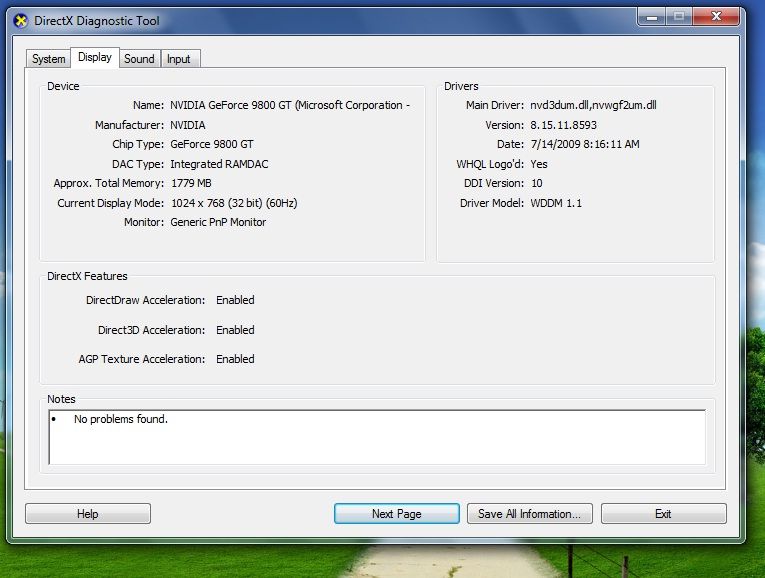Click the DirectX Features group heading
The image size is (765, 578).
[87, 276]
